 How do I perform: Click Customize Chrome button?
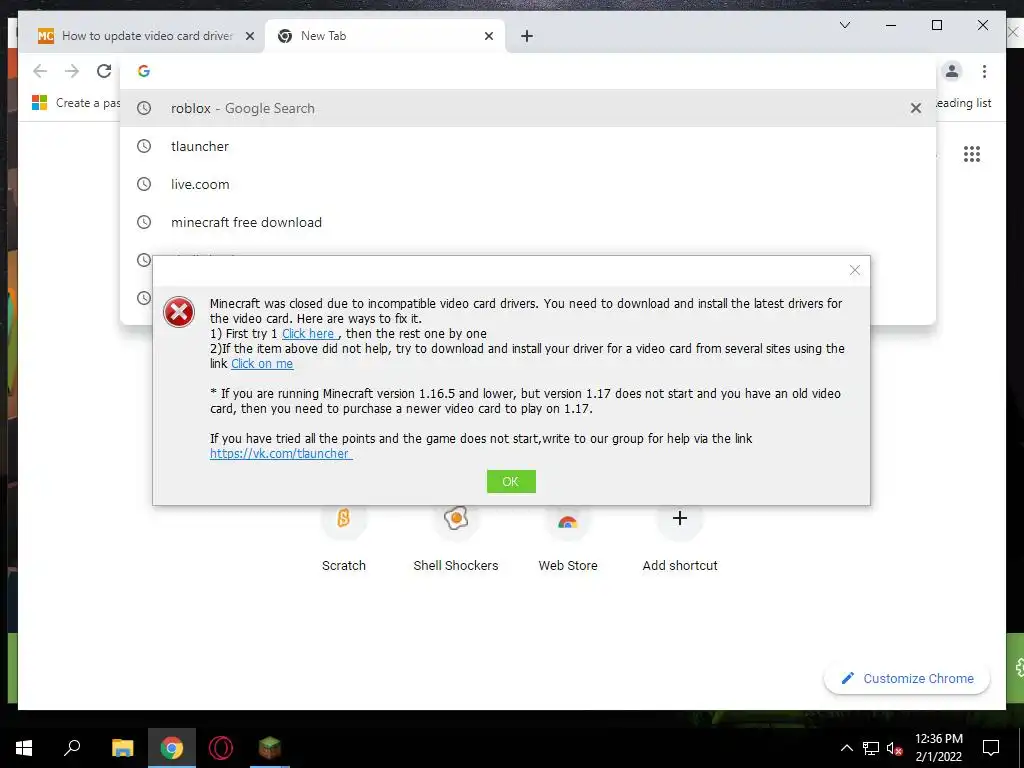906,679
